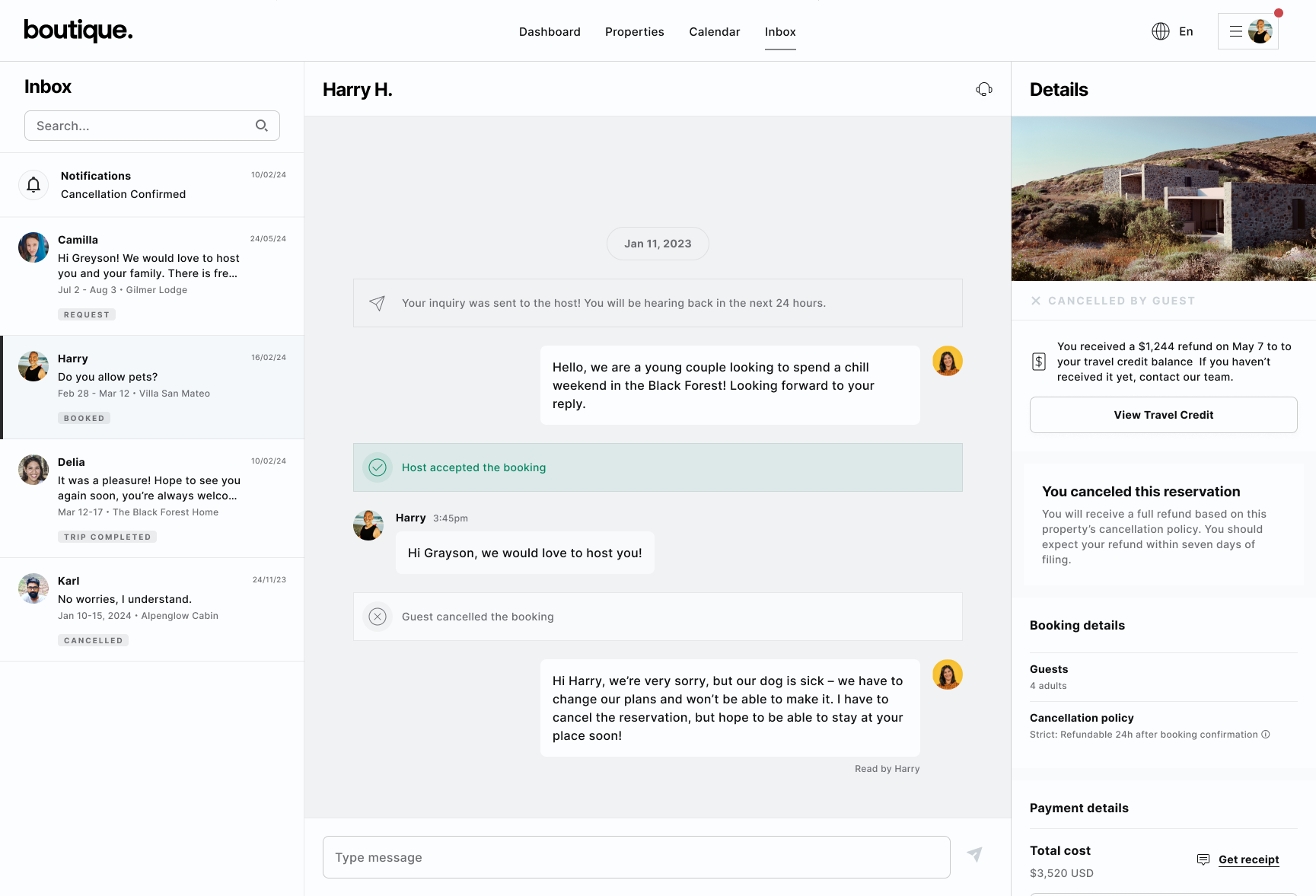This screenshot has width=1316, height=896.
Task: Focus the inbox Search field
Action: click(x=152, y=126)
